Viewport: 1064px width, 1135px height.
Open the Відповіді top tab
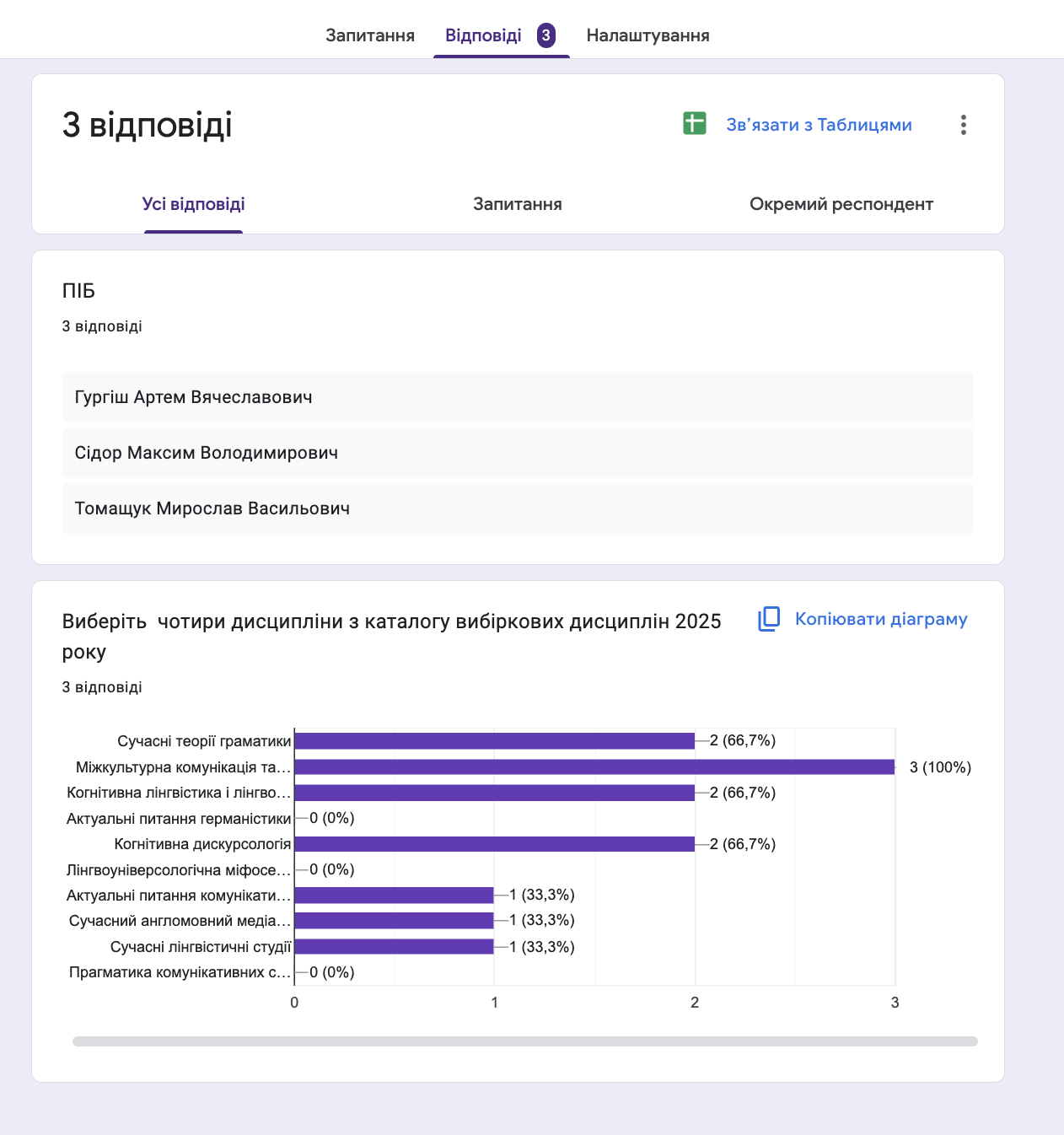click(483, 35)
